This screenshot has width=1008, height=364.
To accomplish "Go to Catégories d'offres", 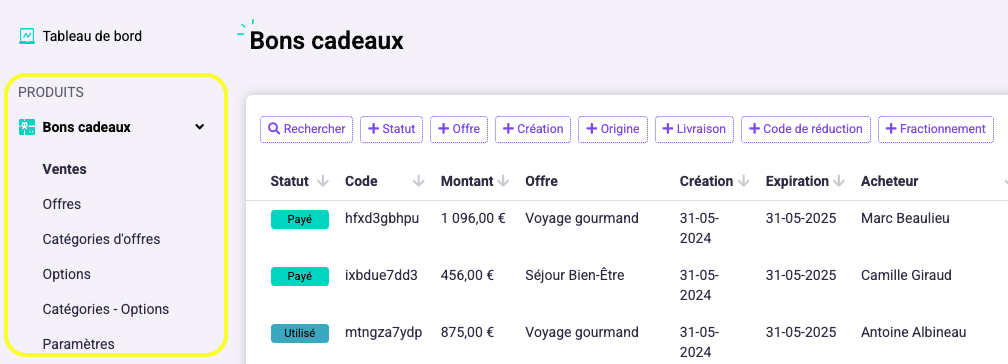I will 102,239.
